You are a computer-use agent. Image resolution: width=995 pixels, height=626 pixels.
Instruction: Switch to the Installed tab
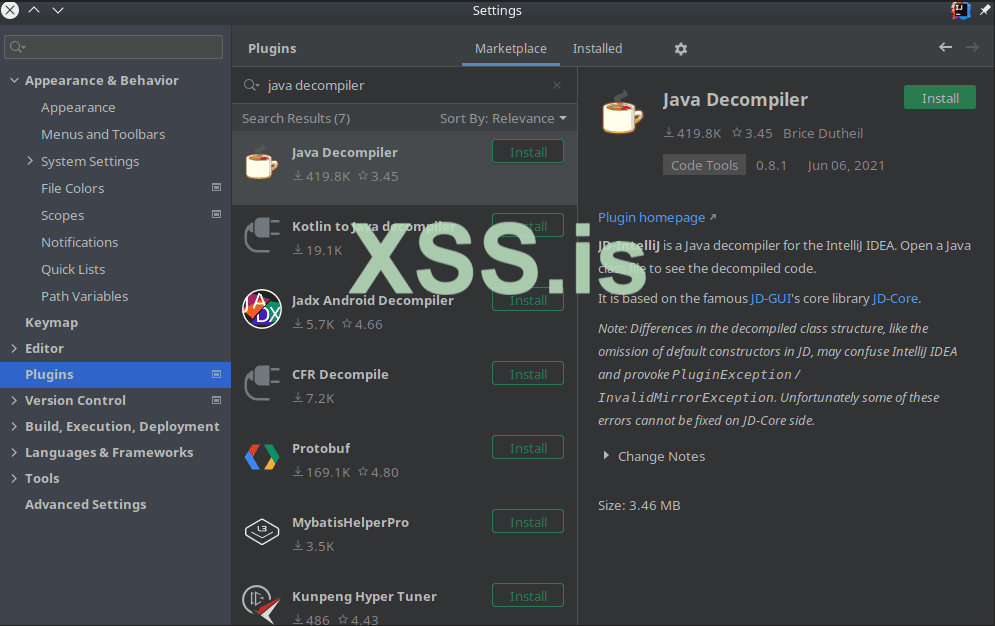pos(597,48)
